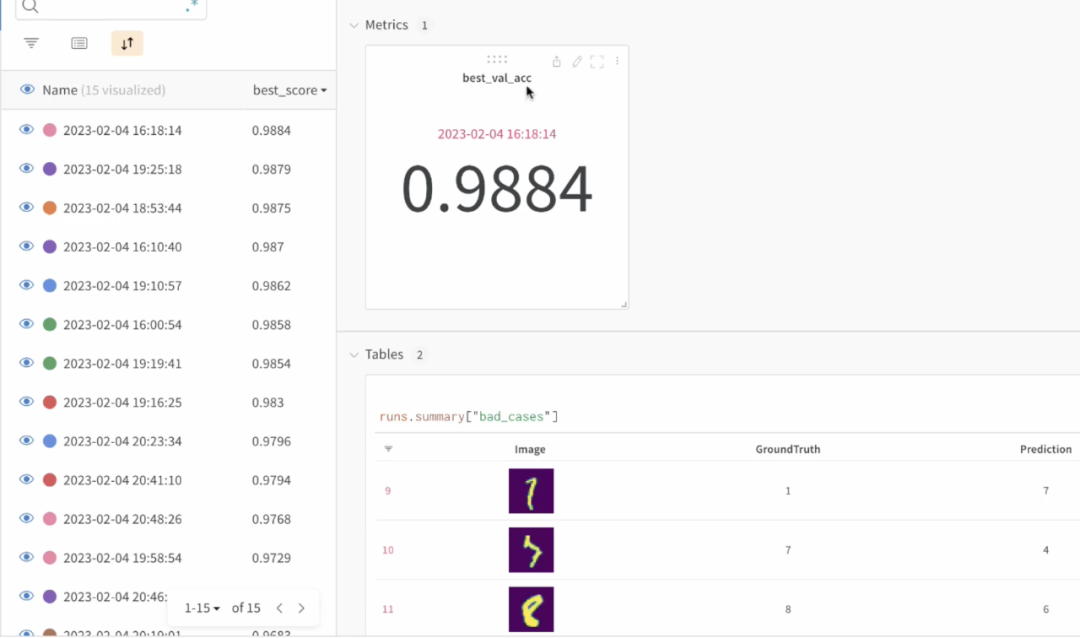Hide run 2023-02-04 16:00:54

coord(26,324)
